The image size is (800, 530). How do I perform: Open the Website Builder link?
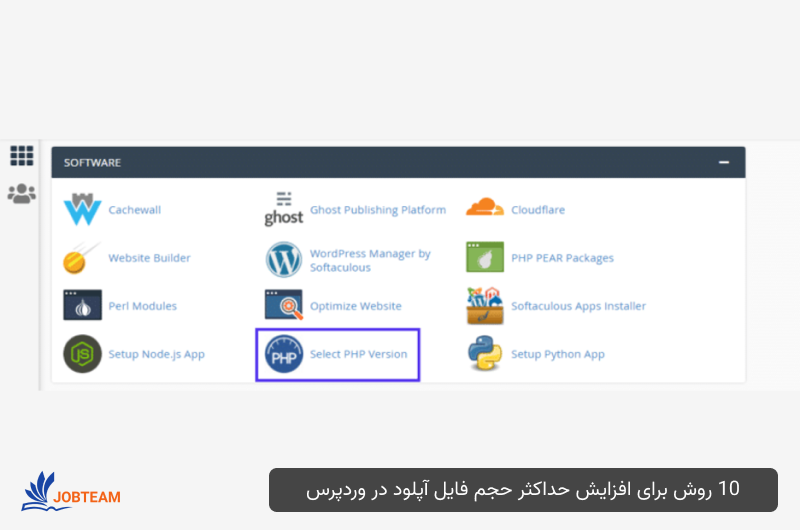click(149, 258)
